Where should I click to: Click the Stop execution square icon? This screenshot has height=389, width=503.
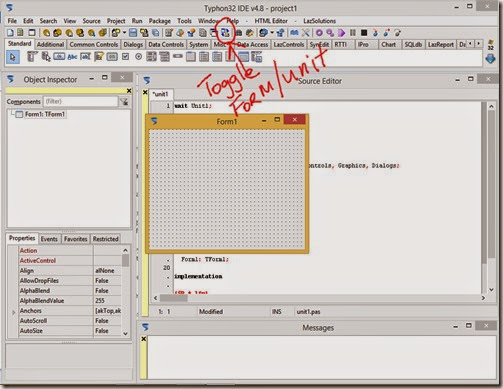click(x=364, y=33)
